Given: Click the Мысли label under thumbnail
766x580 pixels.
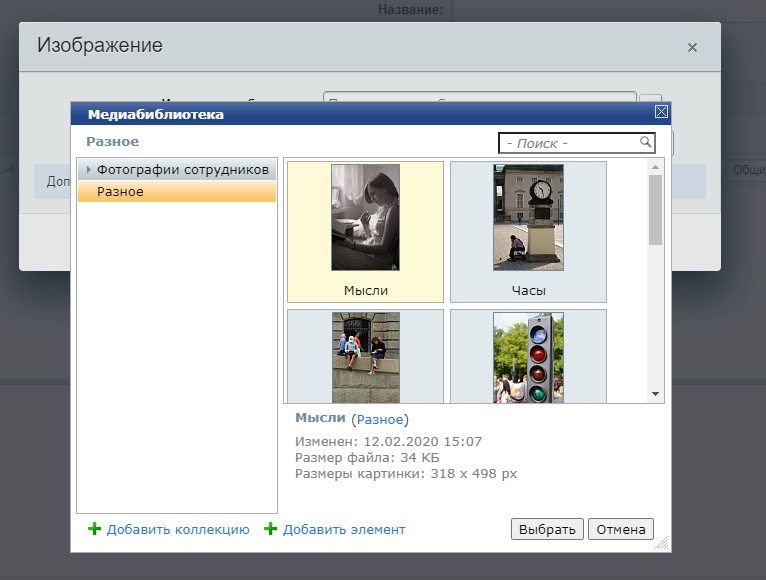Looking at the screenshot, I should (x=366, y=290).
